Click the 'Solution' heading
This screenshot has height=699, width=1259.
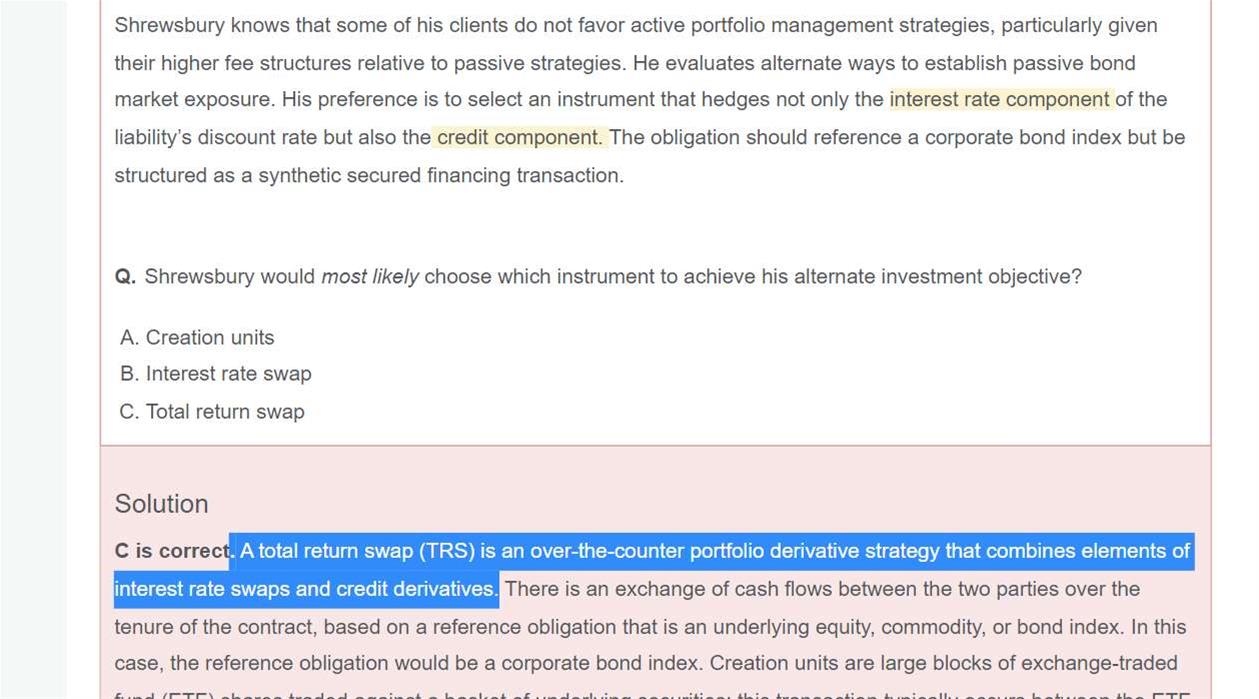point(161,504)
